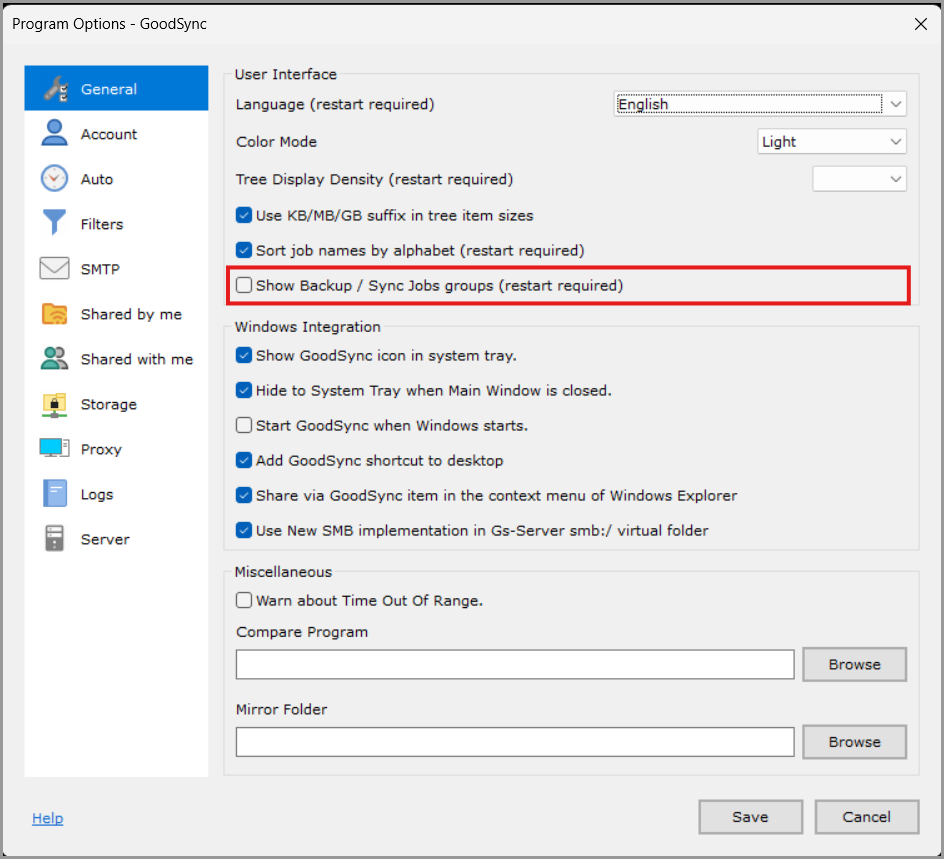
Task: Expand the Tree Display Density dropdown
Action: point(859,179)
